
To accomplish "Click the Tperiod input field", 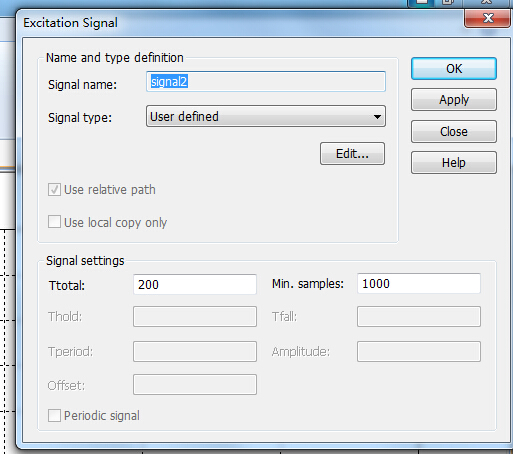I will pos(195,351).
